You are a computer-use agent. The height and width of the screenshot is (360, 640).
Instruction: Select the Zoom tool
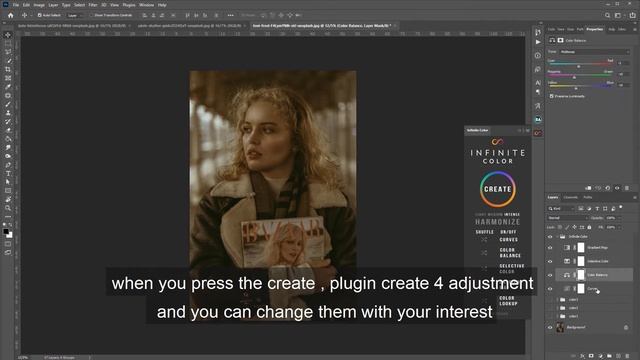point(8,208)
